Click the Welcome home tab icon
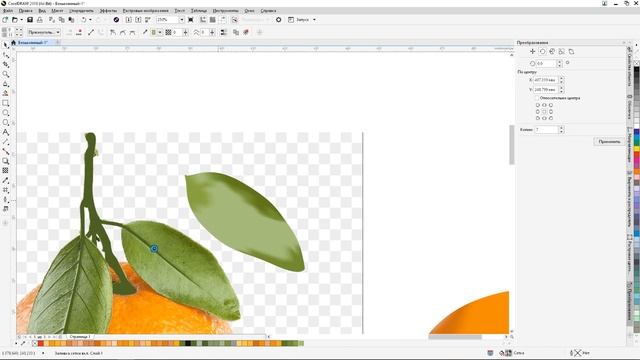The height and width of the screenshot is (360, 640). pos(13,42)
